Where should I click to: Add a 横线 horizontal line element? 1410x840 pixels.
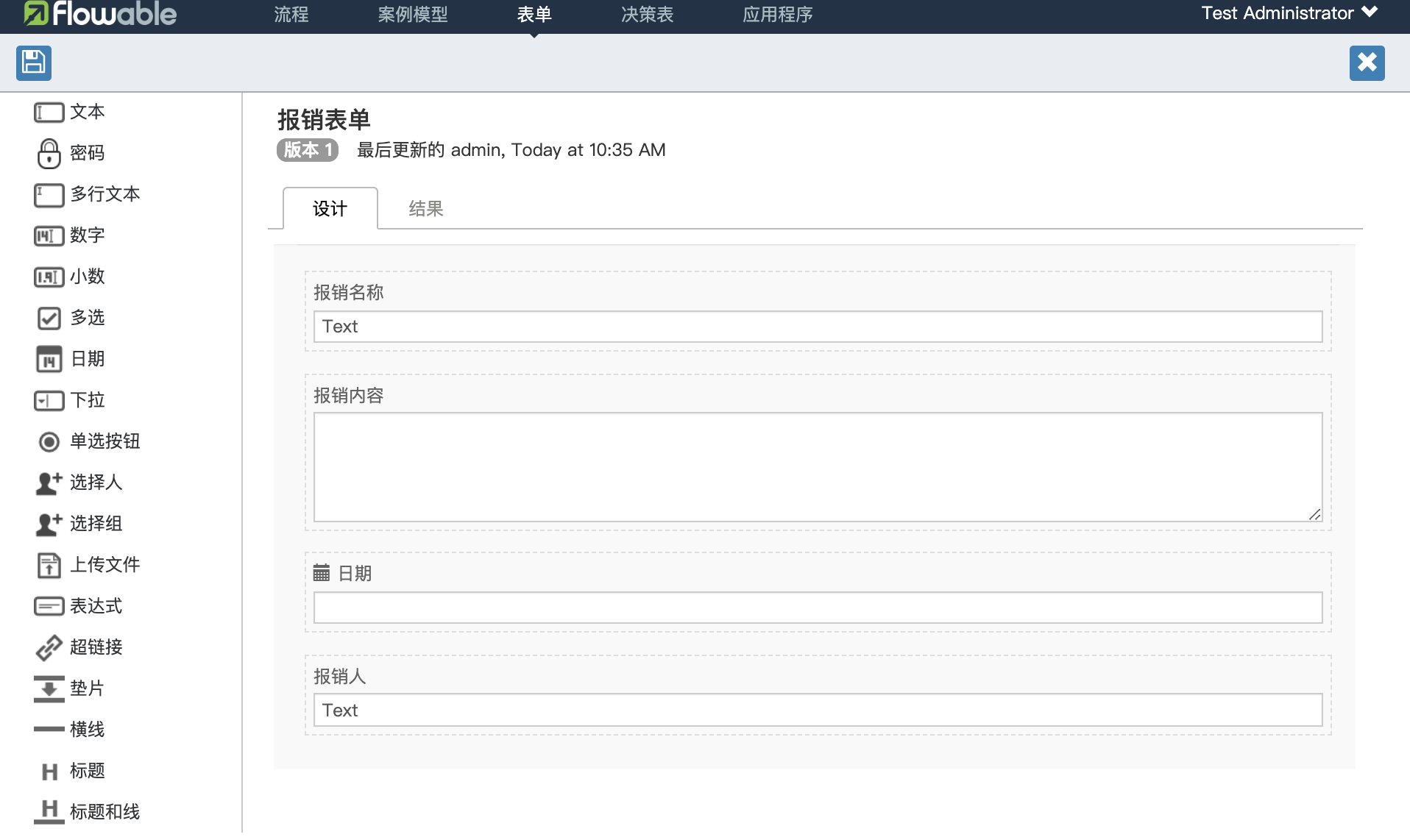click(87, 729)
